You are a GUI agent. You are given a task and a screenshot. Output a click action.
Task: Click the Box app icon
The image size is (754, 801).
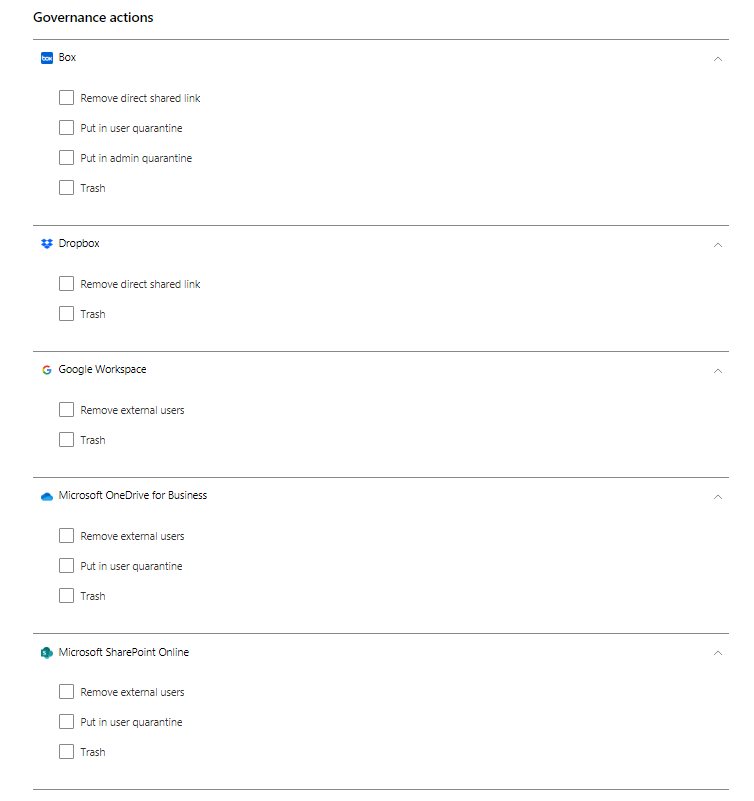[x=46, y=58]
